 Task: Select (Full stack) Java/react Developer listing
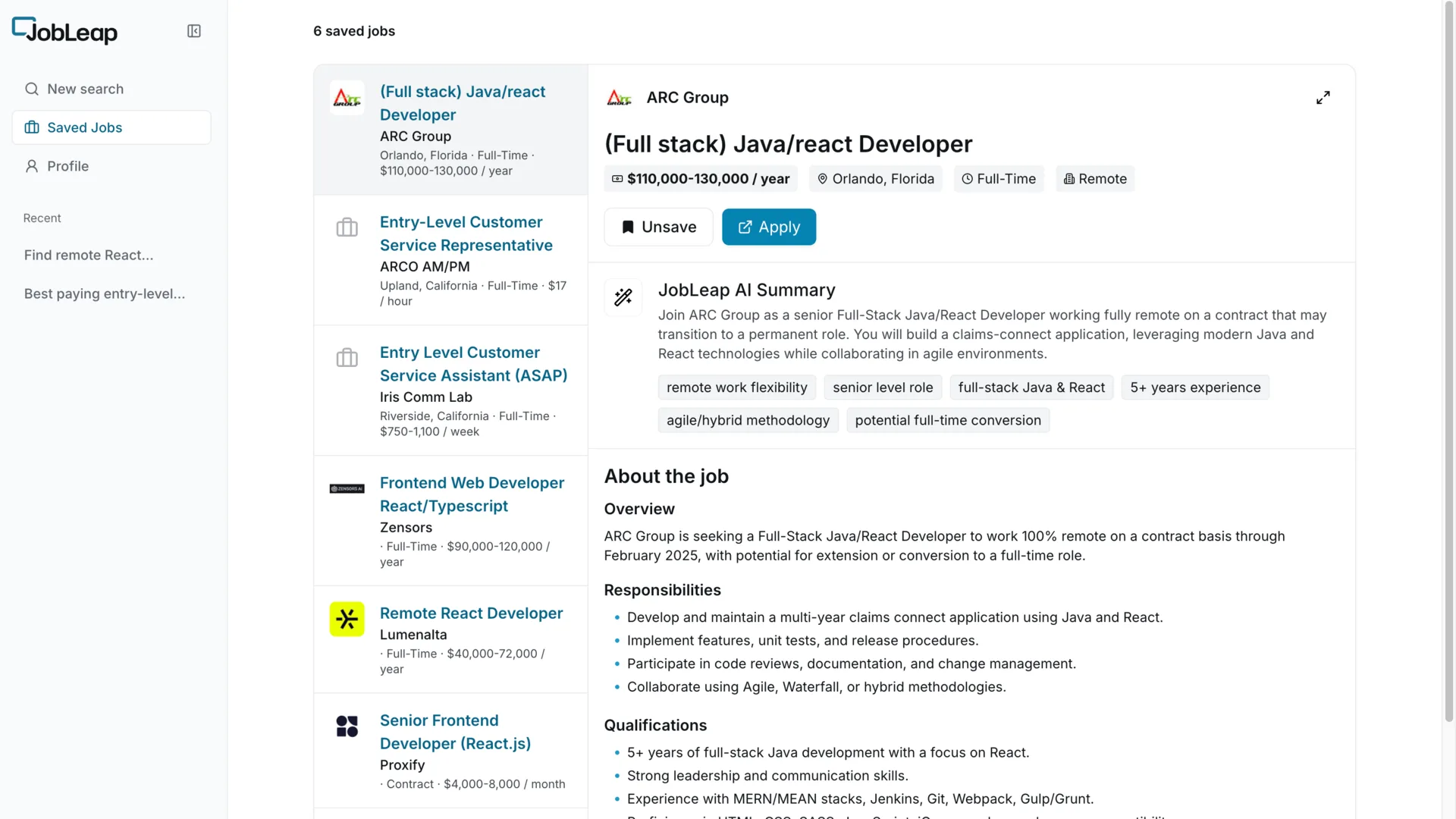coord(463,103)
